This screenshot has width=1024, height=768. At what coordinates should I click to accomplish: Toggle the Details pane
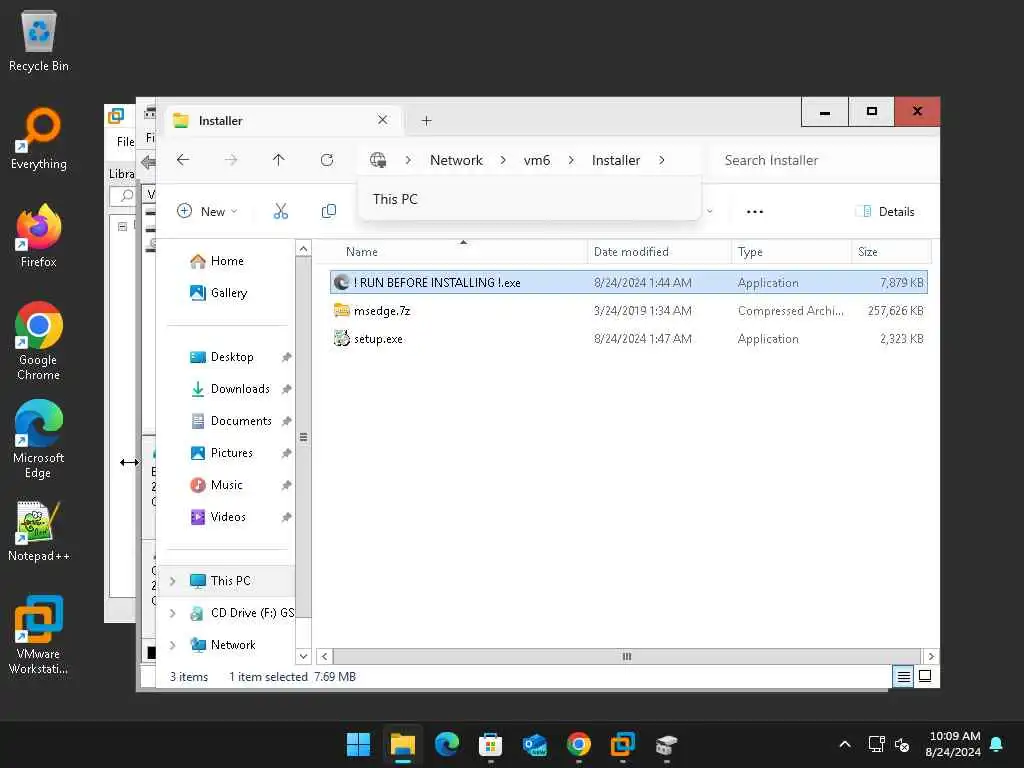click(885, 212)
